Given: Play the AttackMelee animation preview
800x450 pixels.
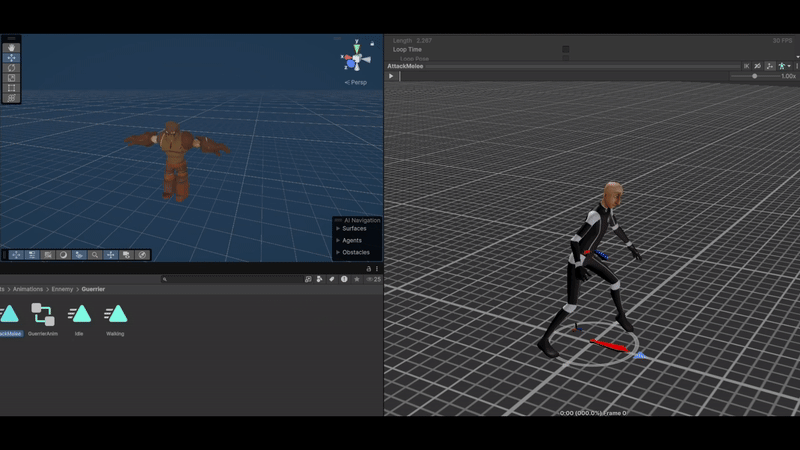Looking at the screenshot, I should pyautogui.click(x=391, y=76).
